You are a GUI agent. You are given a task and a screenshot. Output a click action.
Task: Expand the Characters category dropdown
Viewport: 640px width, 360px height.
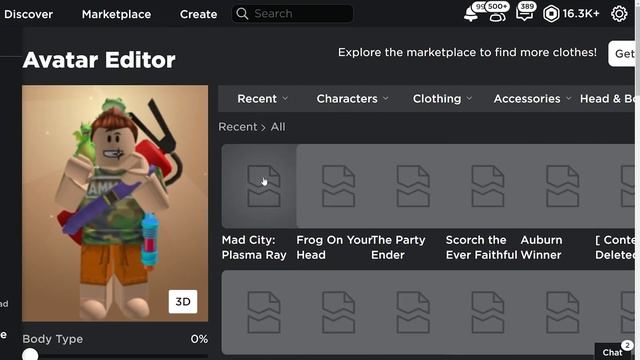click(x=352, y=99)
